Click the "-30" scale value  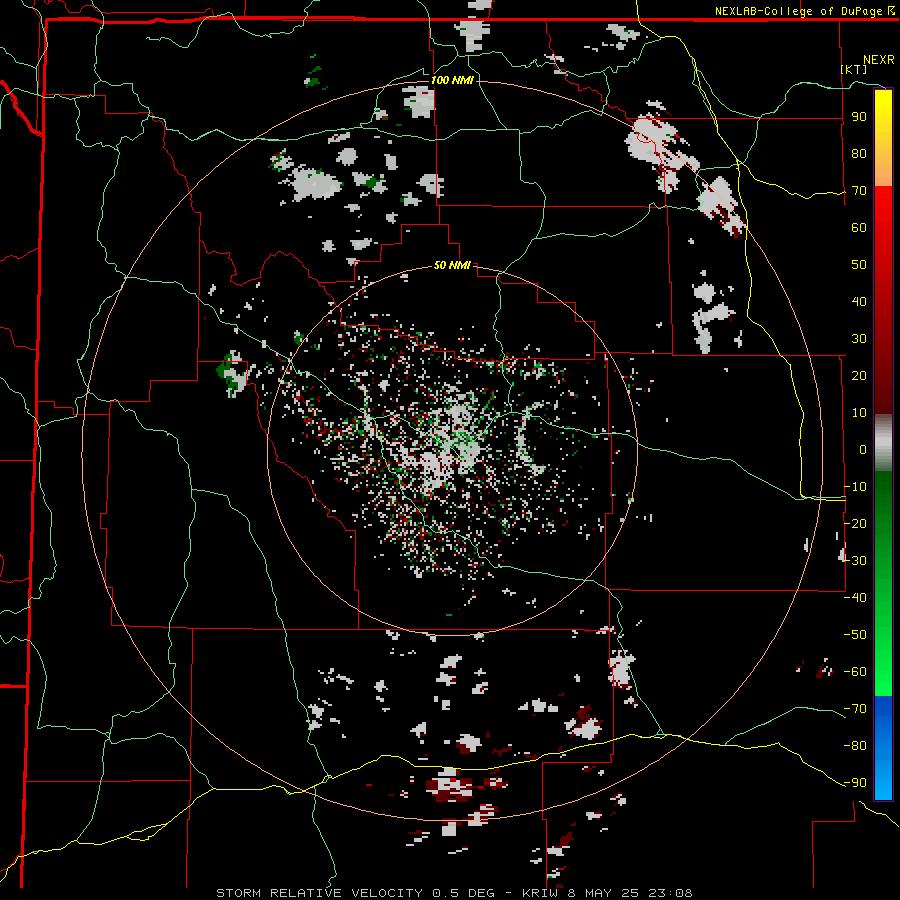point(855,561)
